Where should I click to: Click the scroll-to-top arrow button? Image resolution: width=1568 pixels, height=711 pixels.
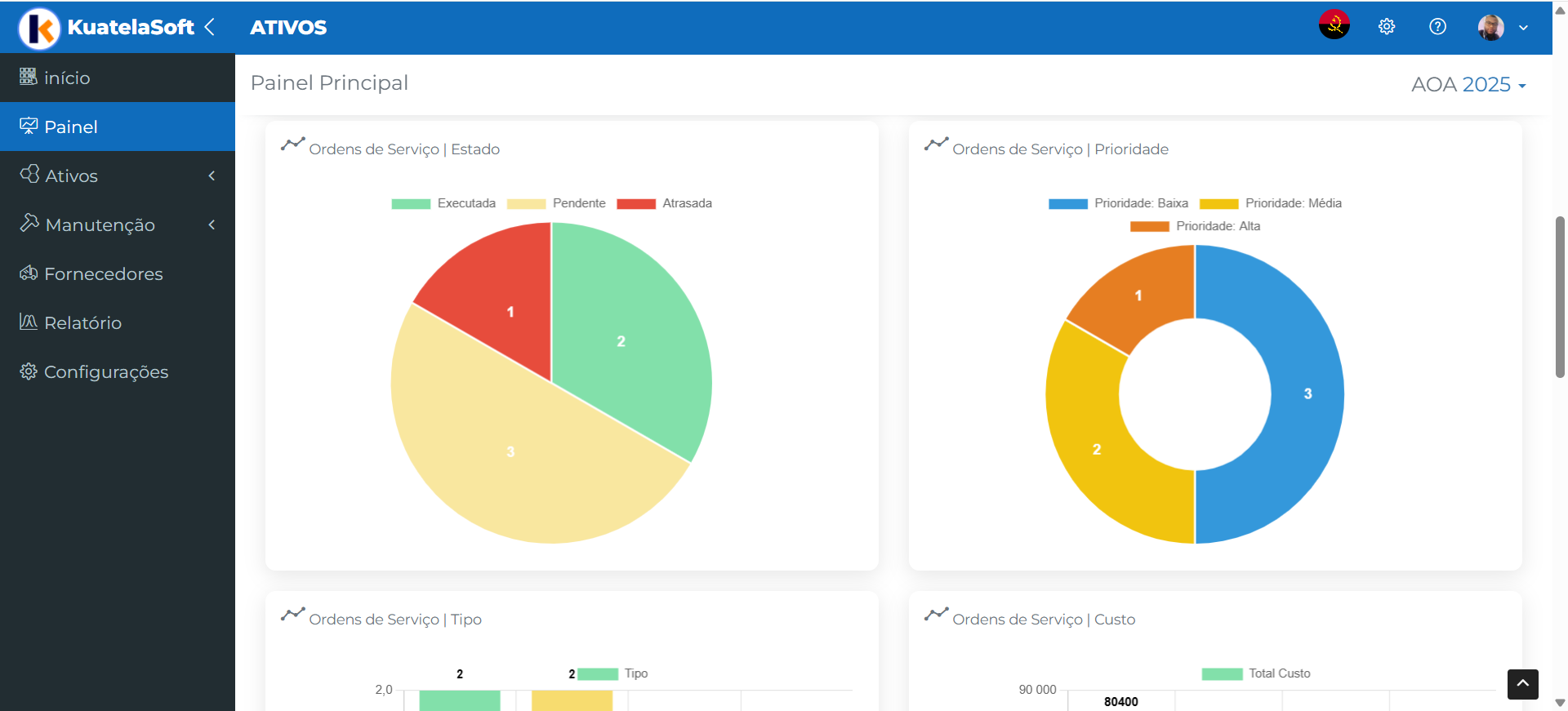1522,684
